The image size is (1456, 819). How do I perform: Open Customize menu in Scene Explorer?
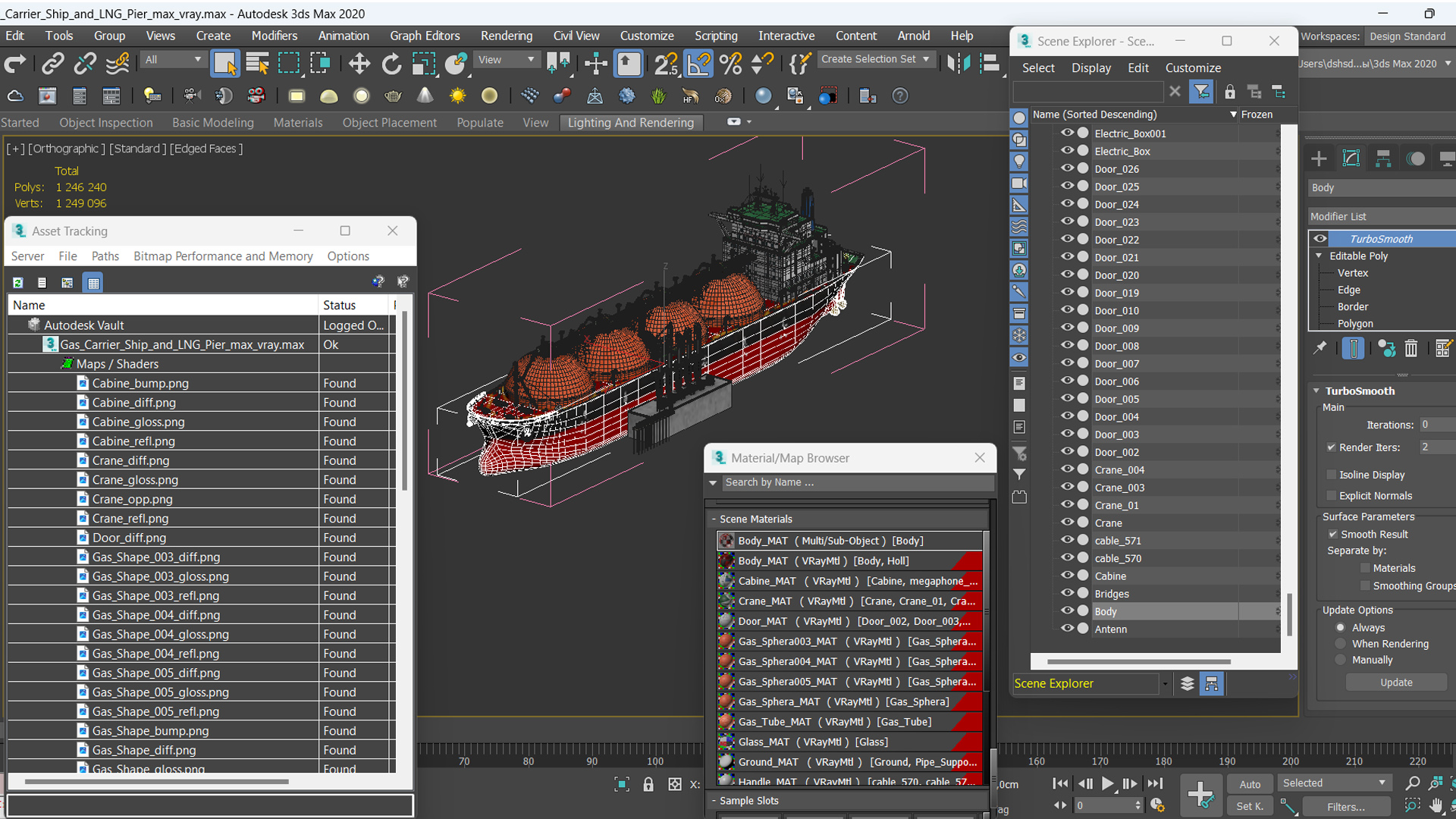tap(1193, 68)
